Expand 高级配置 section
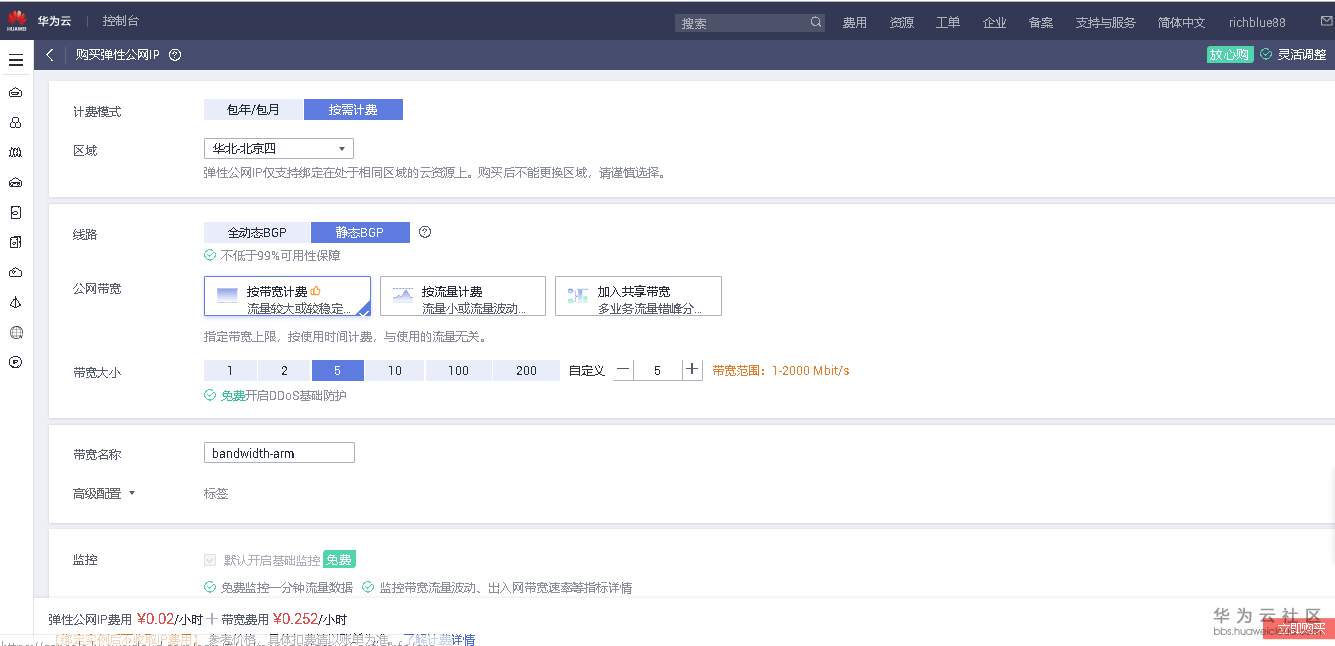This screenshot has height=646, width=1335. pos(104,493)
